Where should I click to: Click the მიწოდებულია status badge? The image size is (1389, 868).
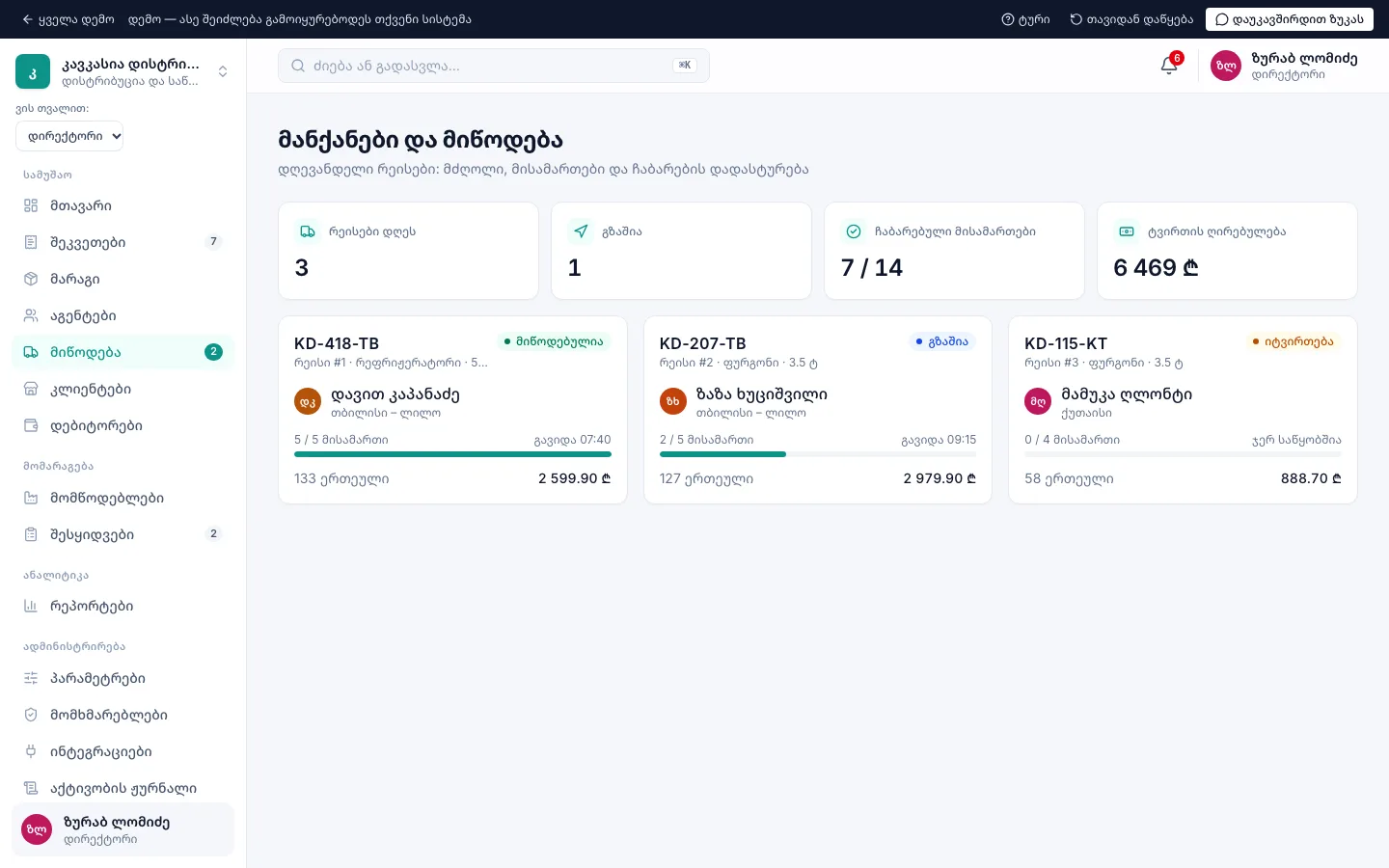click(554, 341)
